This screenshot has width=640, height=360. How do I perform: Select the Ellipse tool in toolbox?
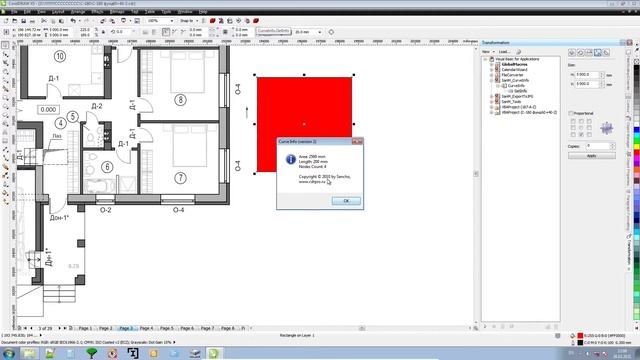pyautogui.click(x=5, y=107)
